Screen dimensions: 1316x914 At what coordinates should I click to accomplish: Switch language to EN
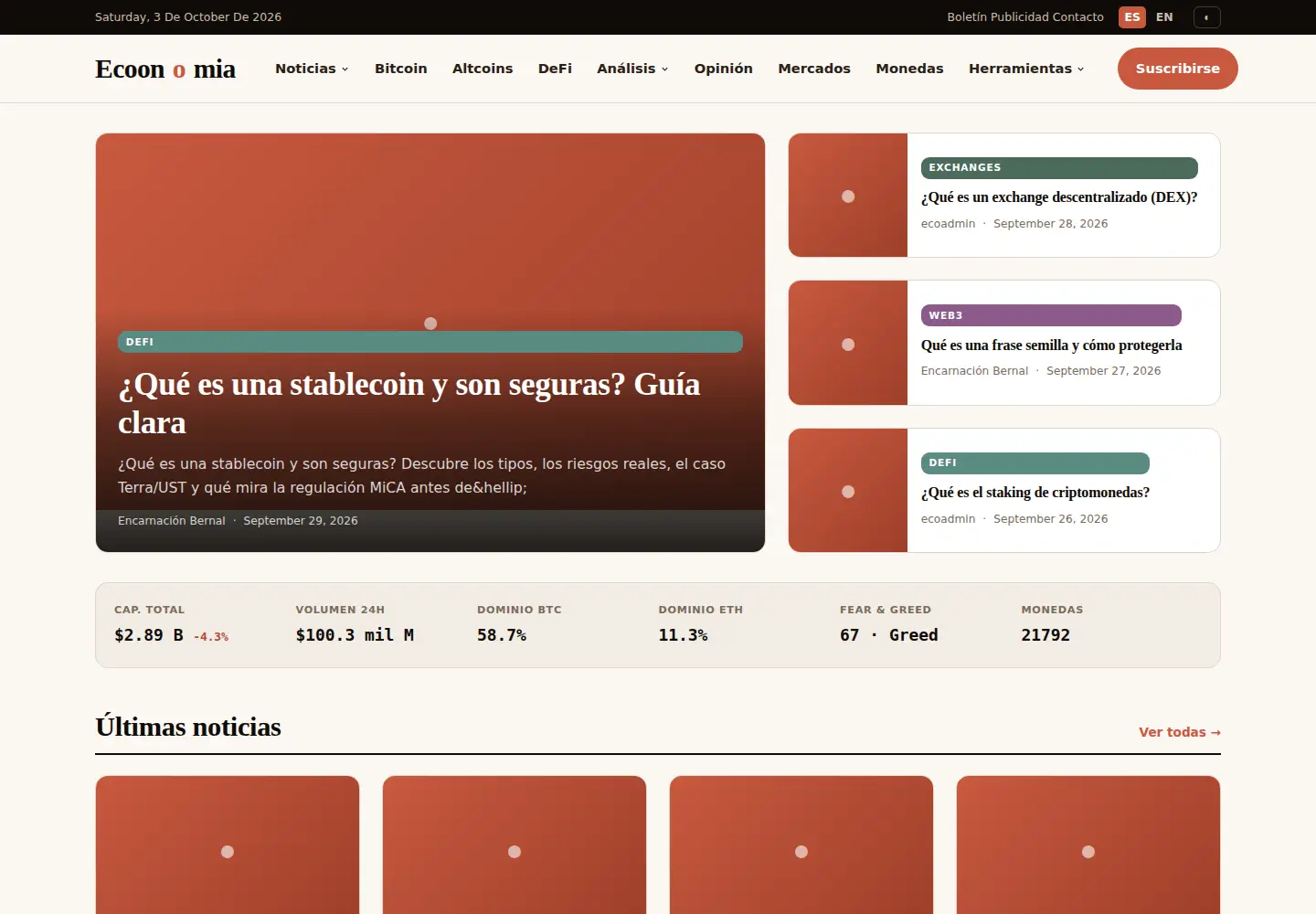[1164, 17]
